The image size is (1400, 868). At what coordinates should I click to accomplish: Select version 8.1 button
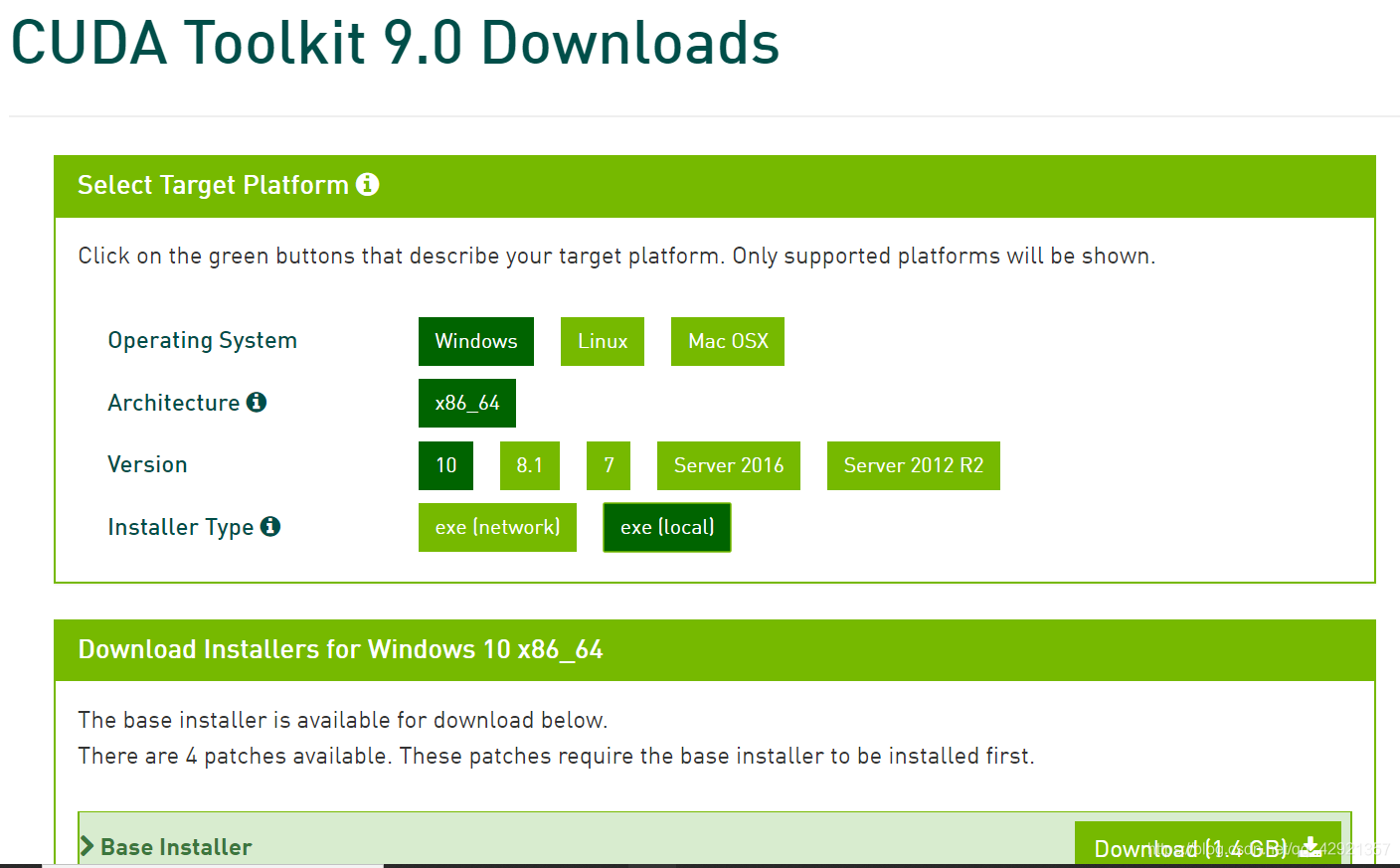coord(530,465)
